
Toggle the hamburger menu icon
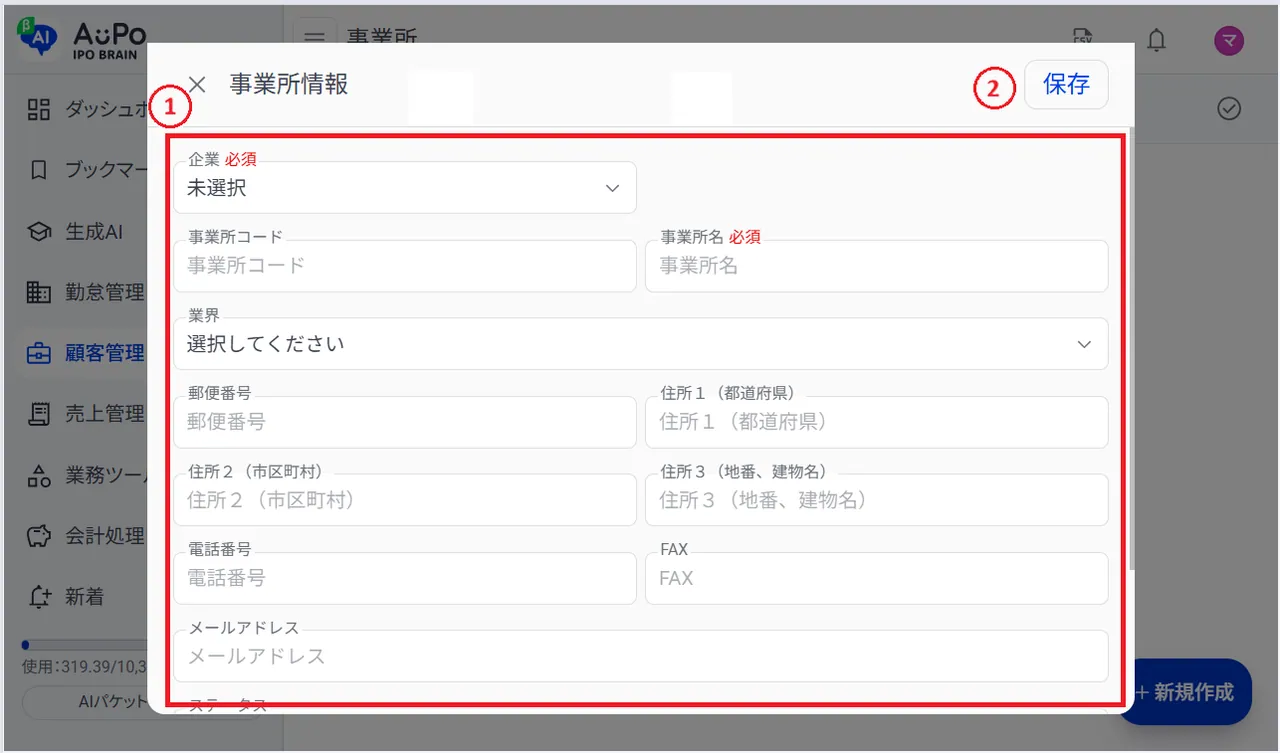coord(314,39)
